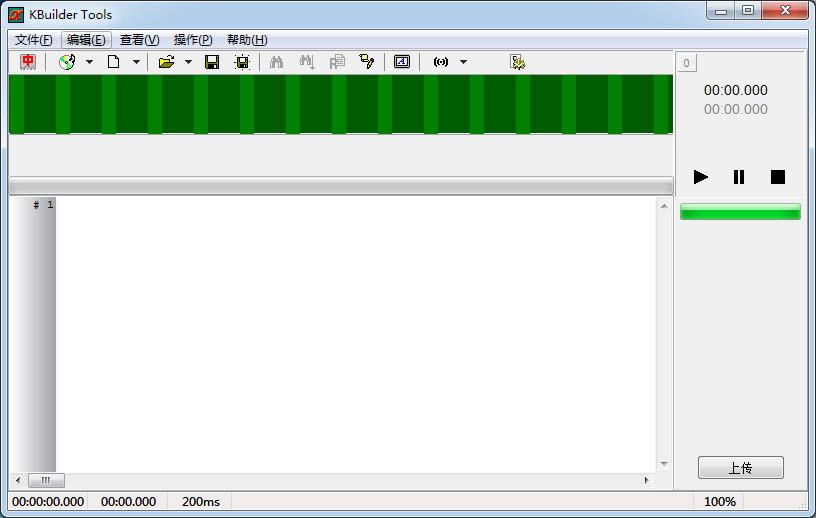Click the red Chinese character toolbar icon
Viewport: 816px width, 518px height.
[28, 62]
